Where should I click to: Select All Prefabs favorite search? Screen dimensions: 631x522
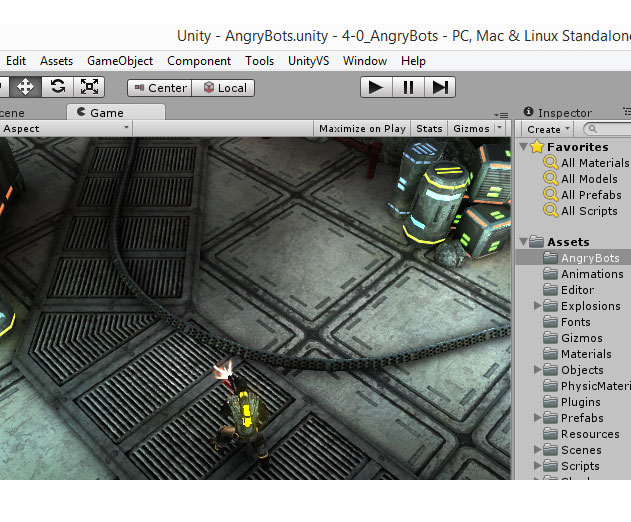click(591, 195)
